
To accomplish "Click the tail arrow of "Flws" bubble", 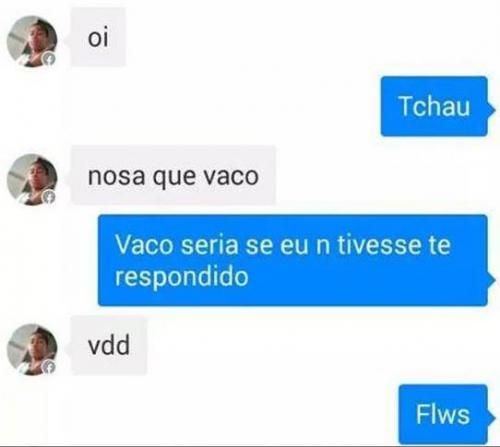I will [492, 418].
